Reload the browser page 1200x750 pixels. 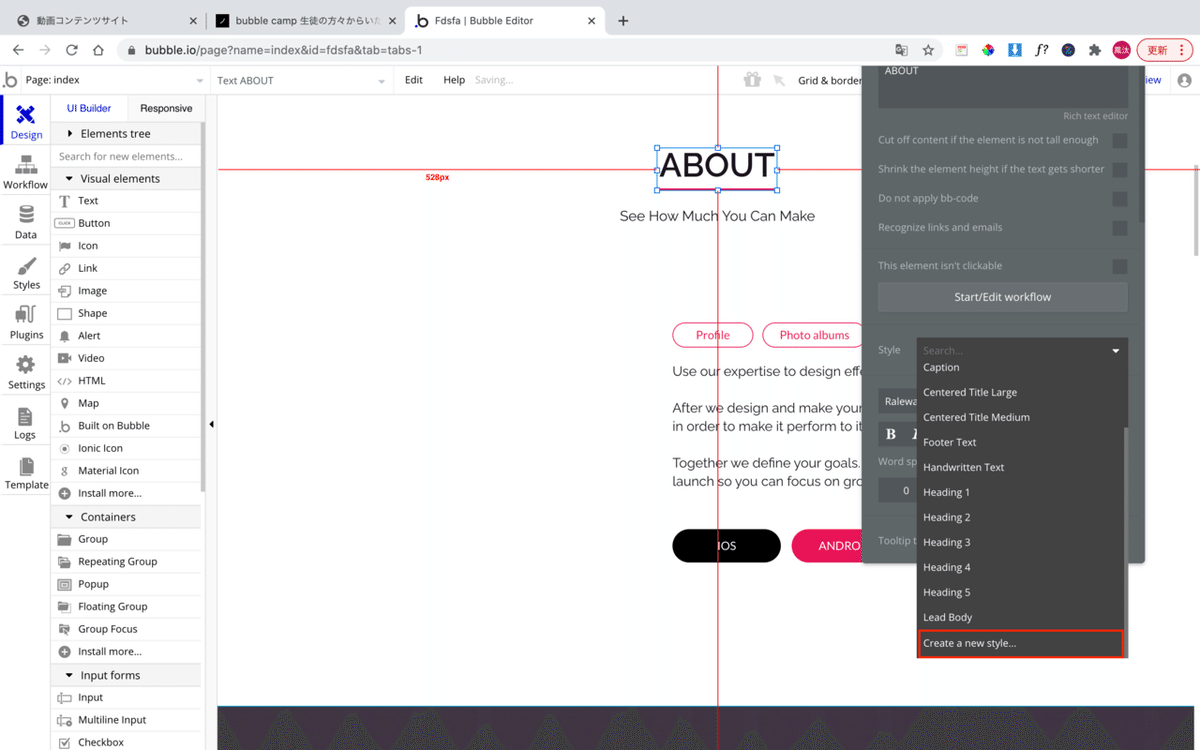pyautogui.click(x=72, y=50)
